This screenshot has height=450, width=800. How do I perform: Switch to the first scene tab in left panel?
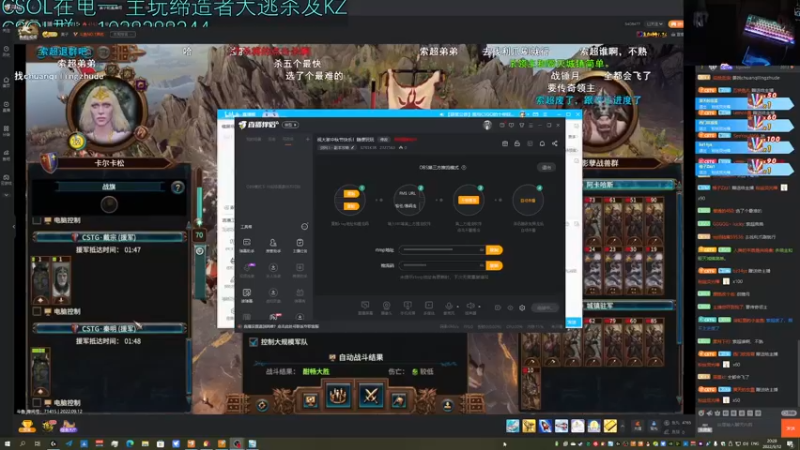click(254, 139)
